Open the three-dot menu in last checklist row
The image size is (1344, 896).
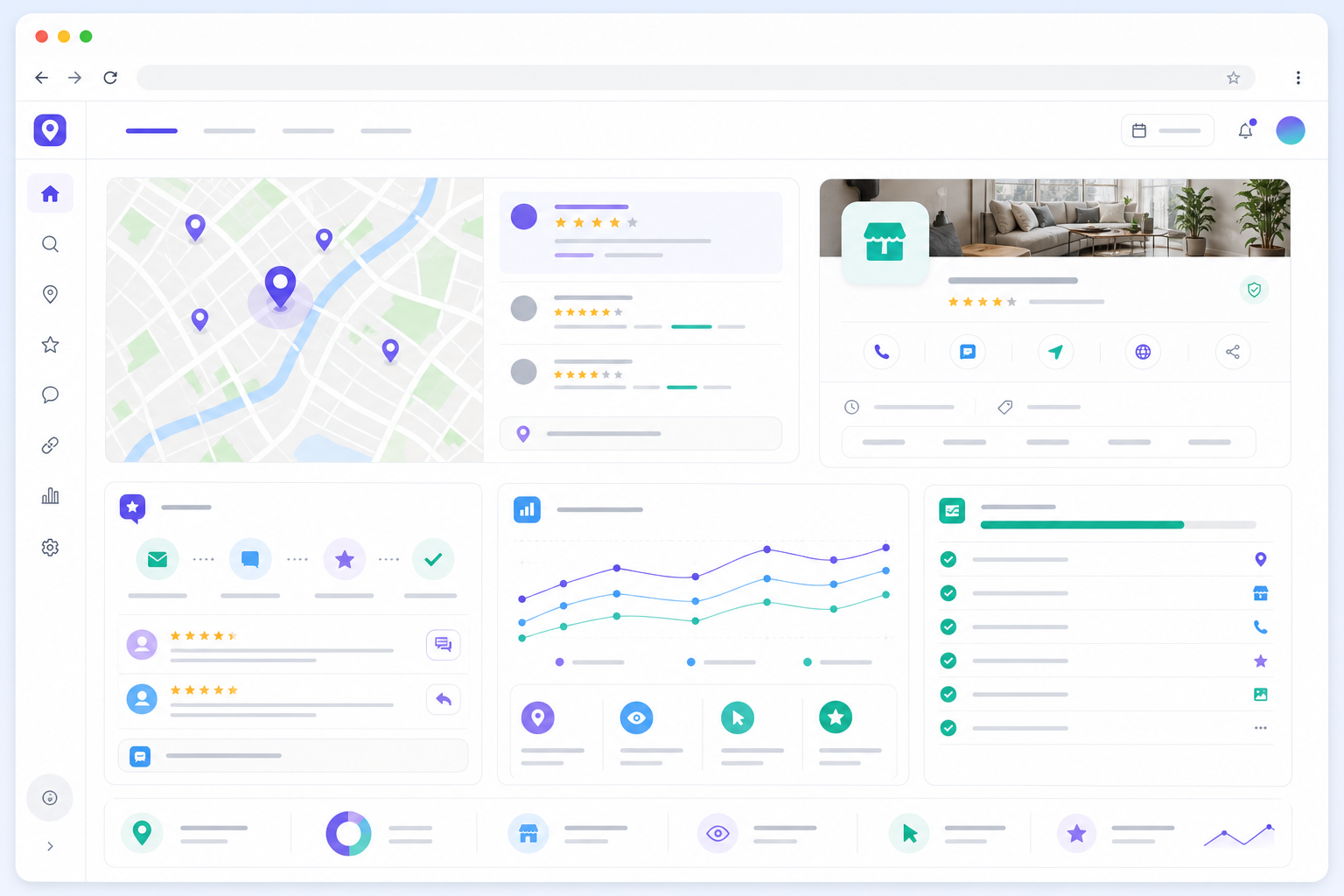point(1261,728)
